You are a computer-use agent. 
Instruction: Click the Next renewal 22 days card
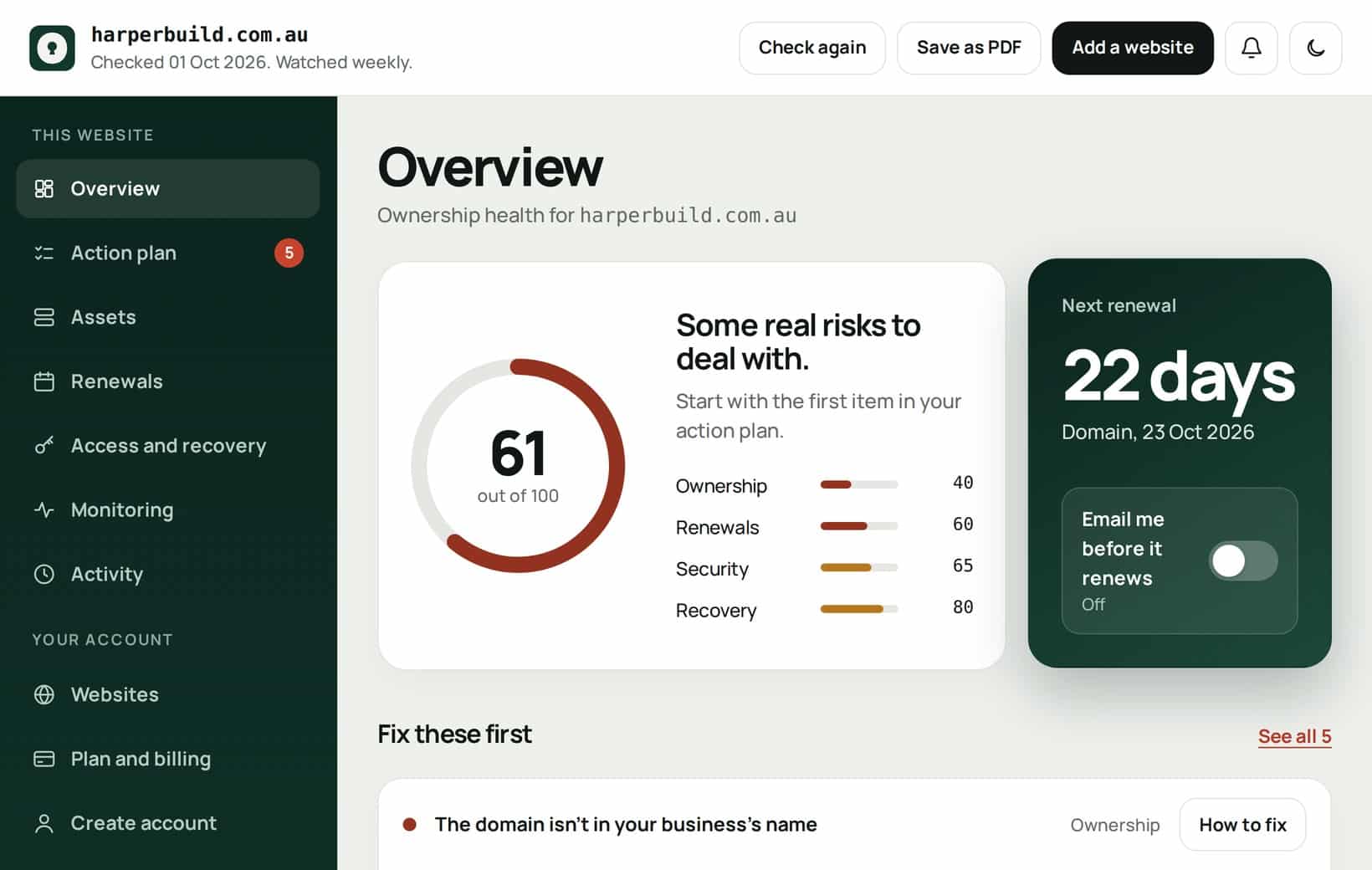click(1179, 463)
